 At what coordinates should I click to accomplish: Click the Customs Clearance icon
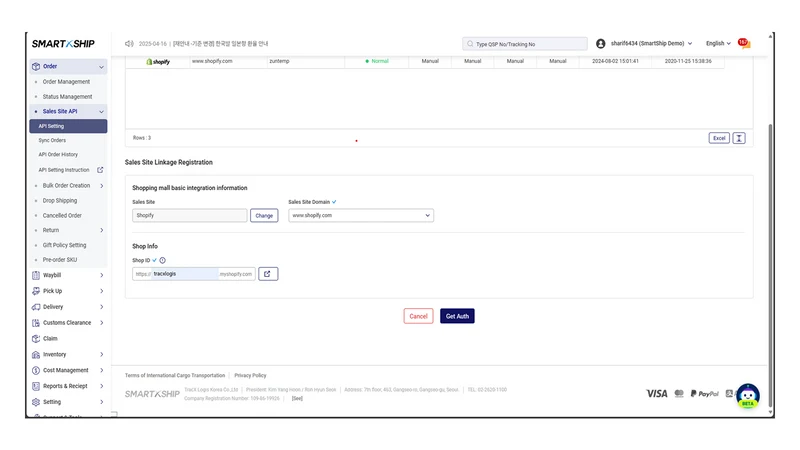tap(36, 323)
